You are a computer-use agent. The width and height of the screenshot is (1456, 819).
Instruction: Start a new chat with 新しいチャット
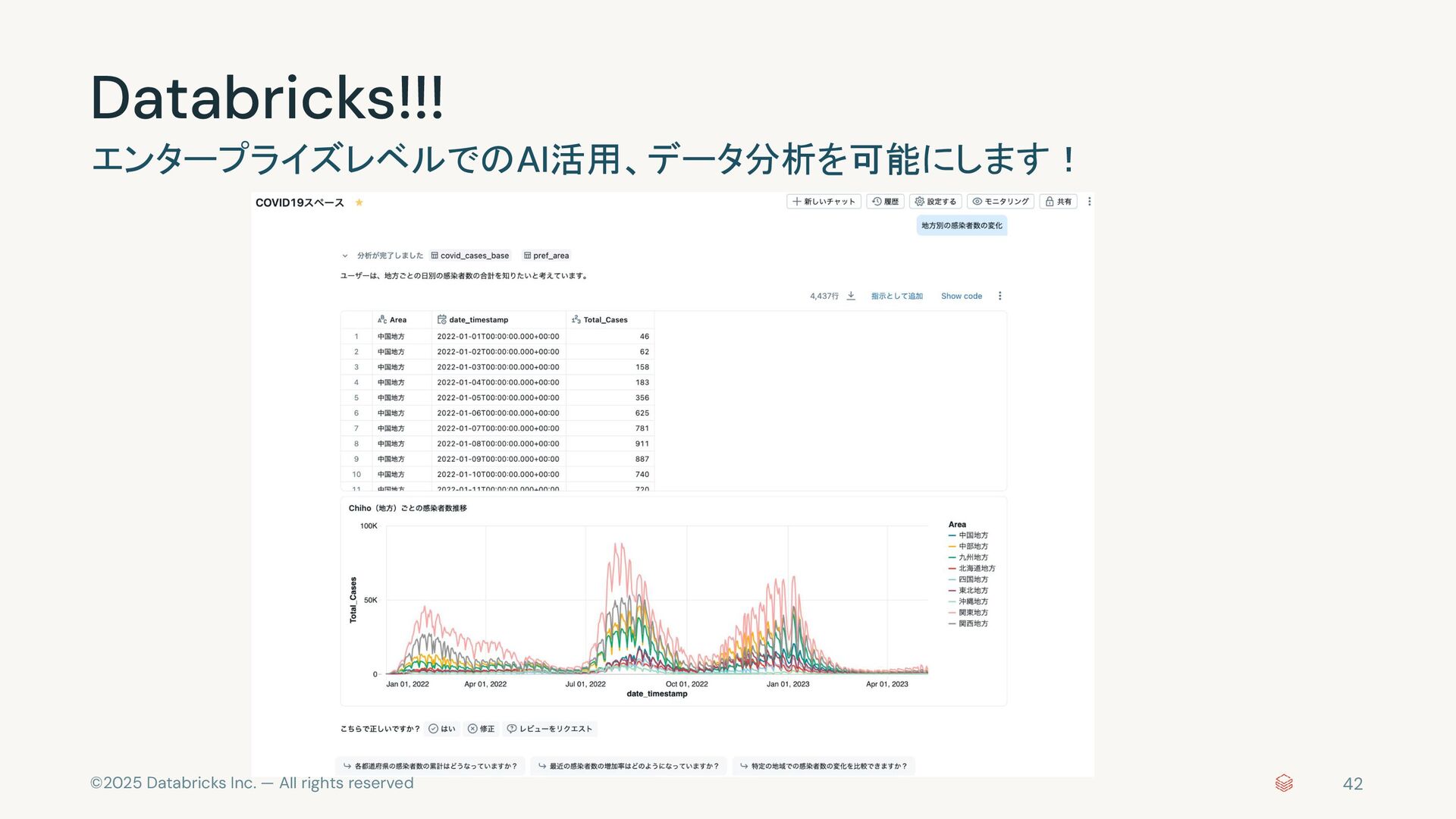pyautogui.click(x=824, y=202)
